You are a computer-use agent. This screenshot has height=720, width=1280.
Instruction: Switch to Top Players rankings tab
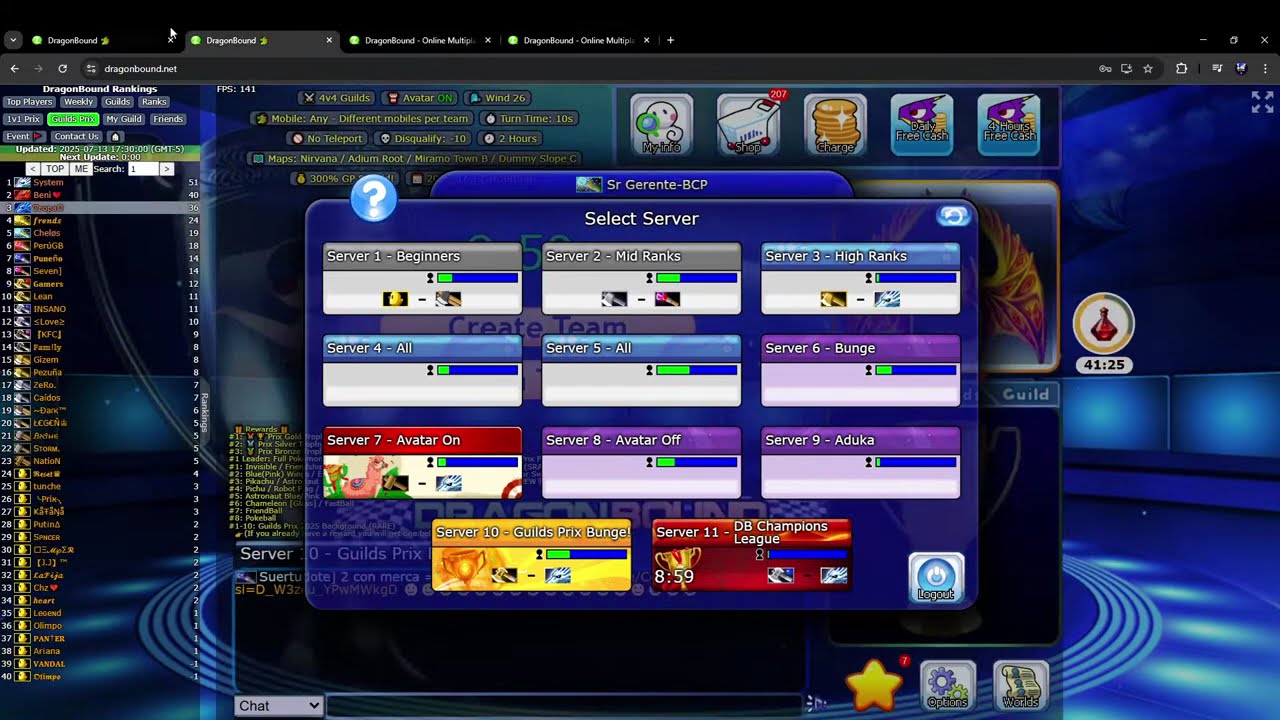click(x=29, y=102)
